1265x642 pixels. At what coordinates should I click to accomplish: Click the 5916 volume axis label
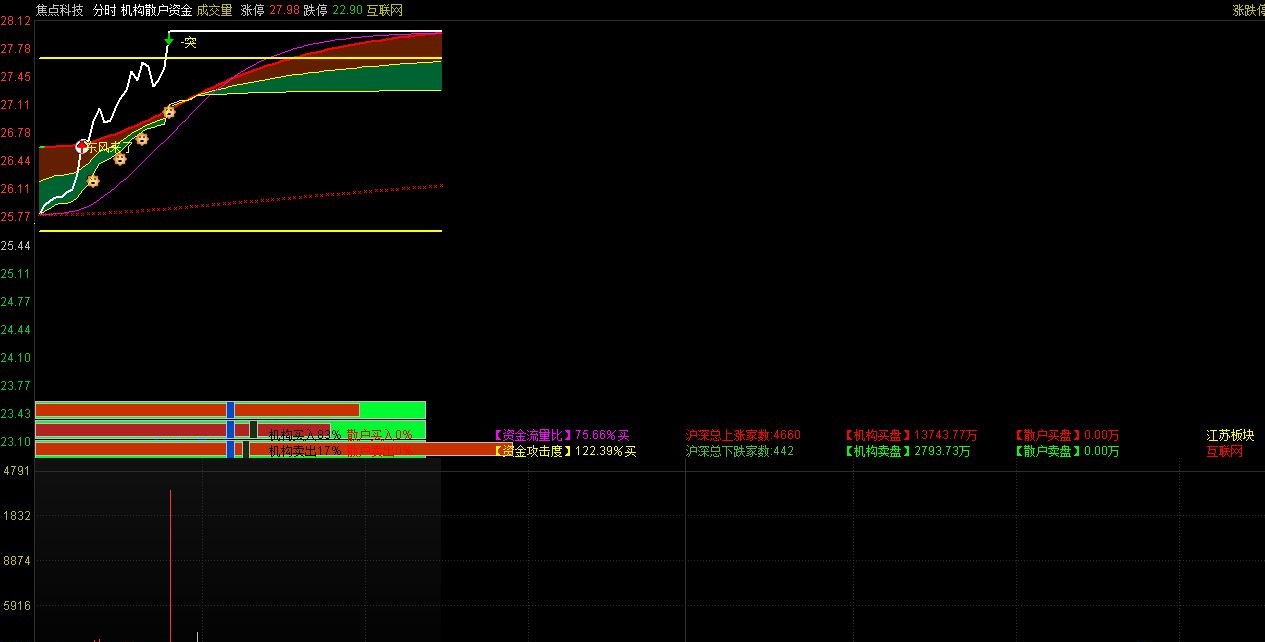tap(18, 606)
